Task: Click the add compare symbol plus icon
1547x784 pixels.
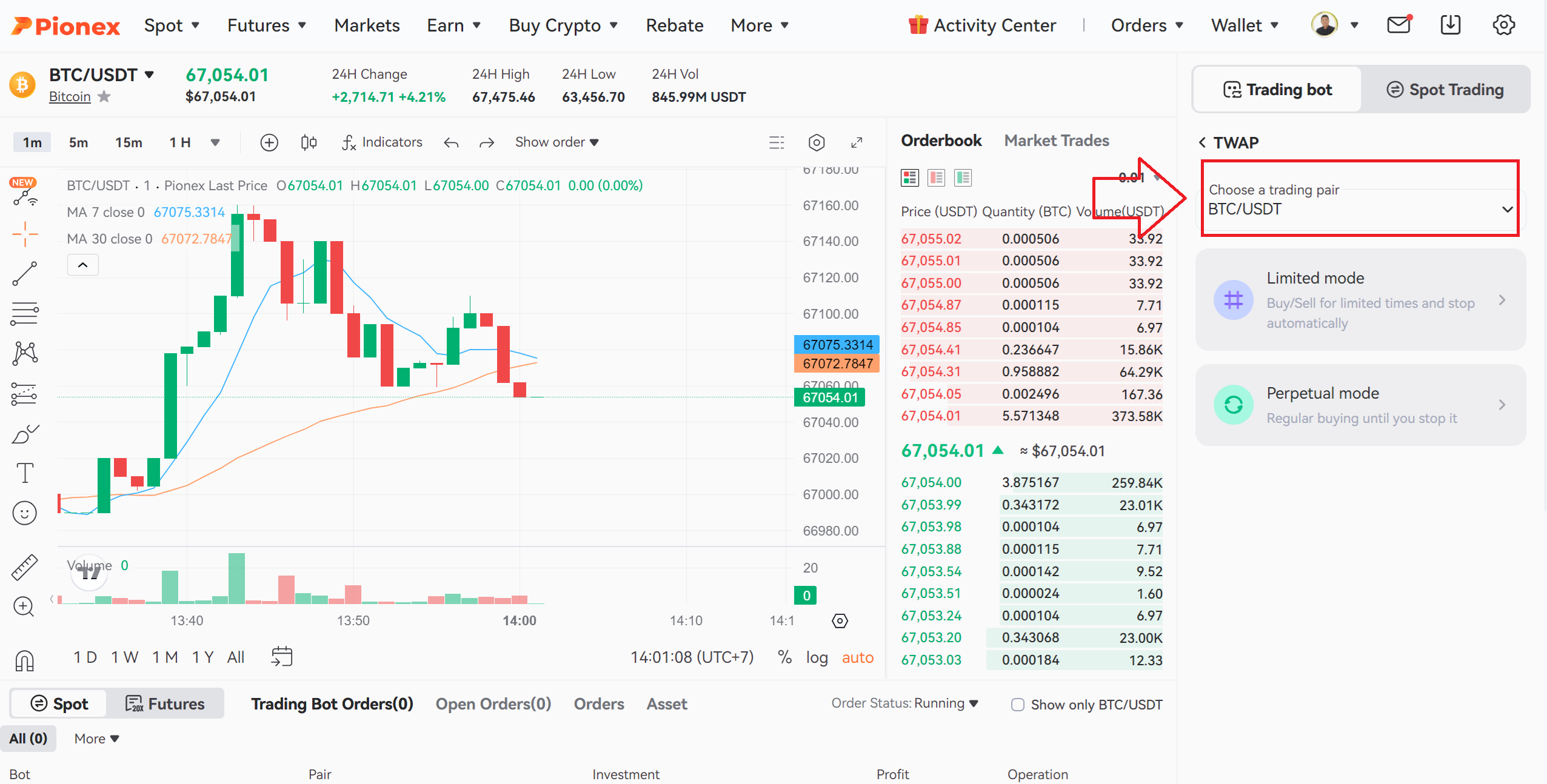Action: (269, 142)
